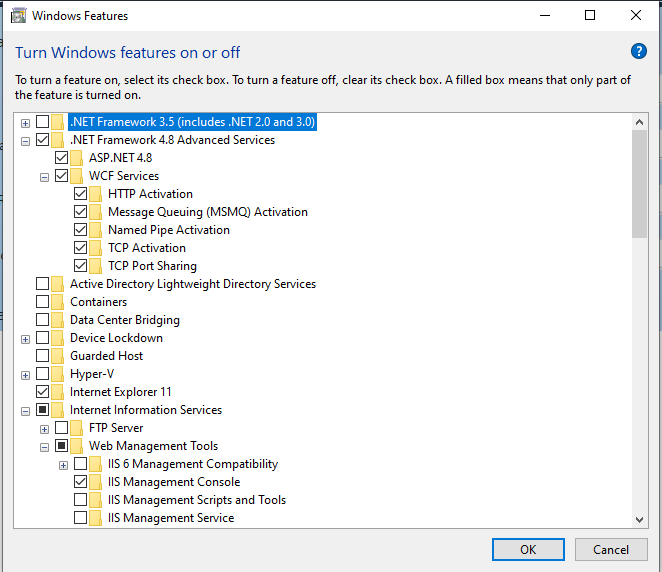Click the Cancel button
Viewport: 662px width, 572px height.
(x=610, y=549)
